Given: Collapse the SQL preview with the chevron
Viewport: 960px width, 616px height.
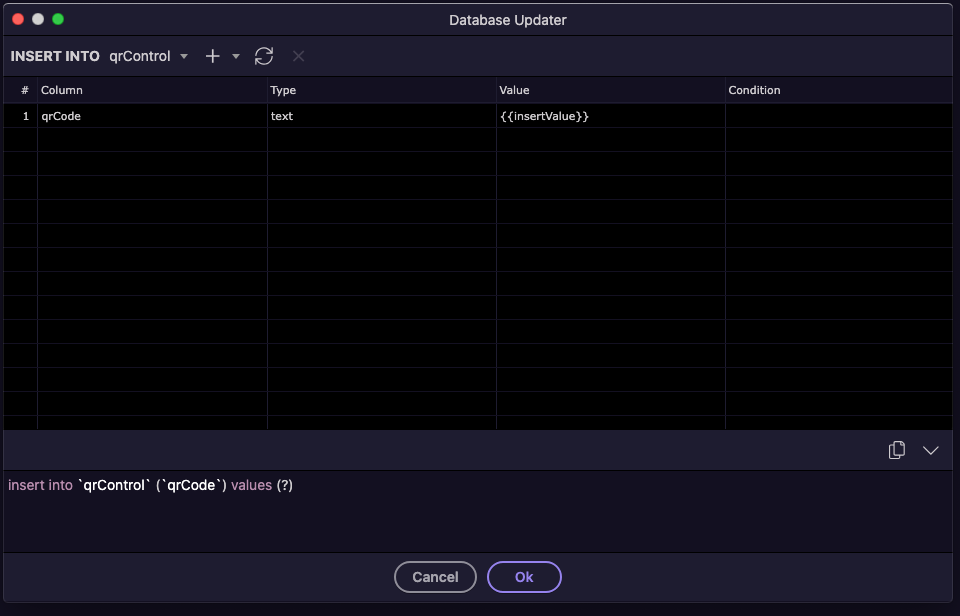Looking at the screenshot, I should (x=931, y=450).
